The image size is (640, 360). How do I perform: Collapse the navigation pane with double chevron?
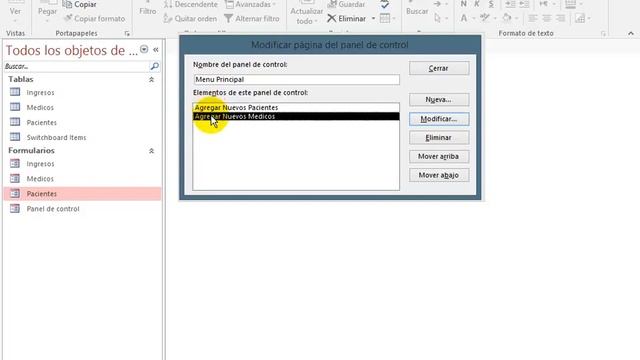[156, 49]
